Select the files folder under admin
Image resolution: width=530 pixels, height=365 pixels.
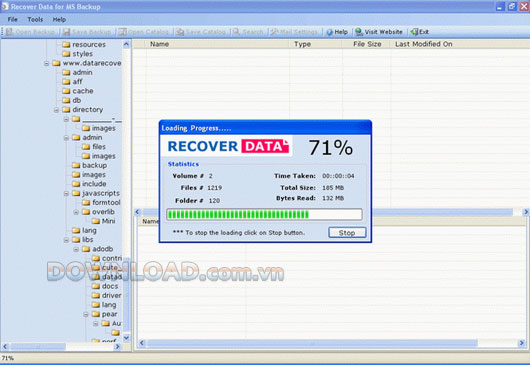[x=99, y=147]
